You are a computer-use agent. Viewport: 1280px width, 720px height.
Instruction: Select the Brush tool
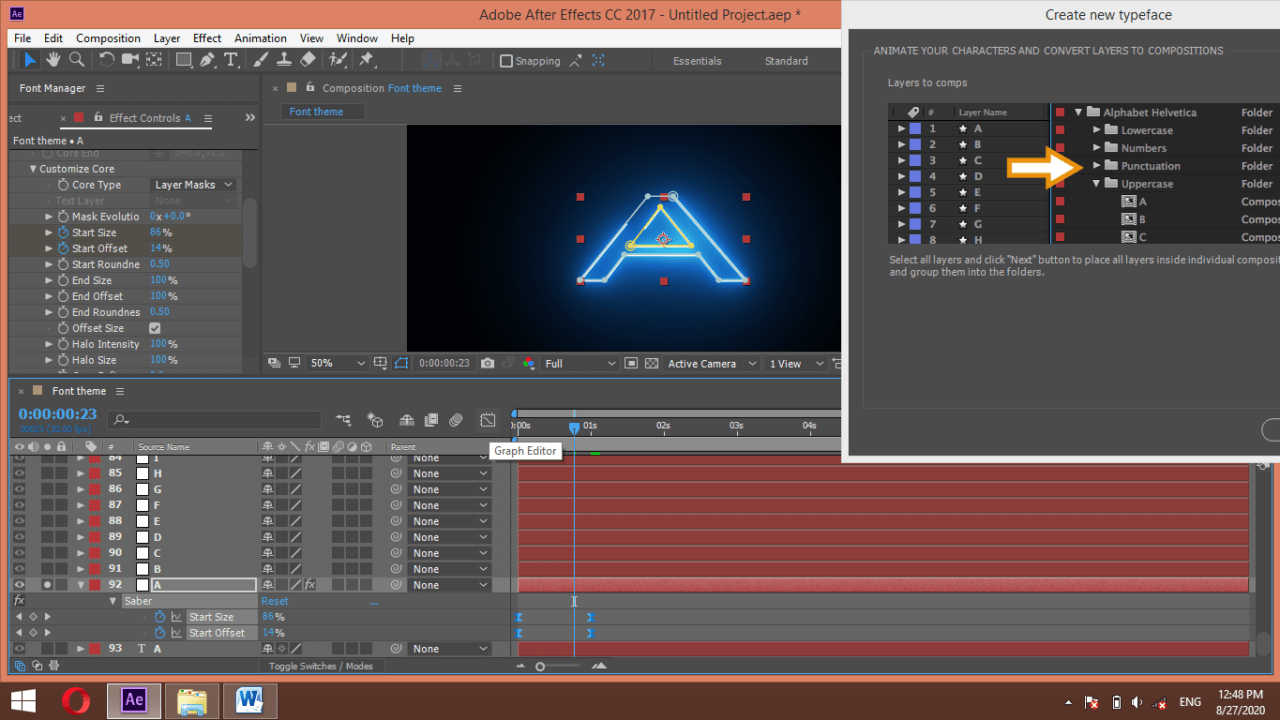click(259, 60)
